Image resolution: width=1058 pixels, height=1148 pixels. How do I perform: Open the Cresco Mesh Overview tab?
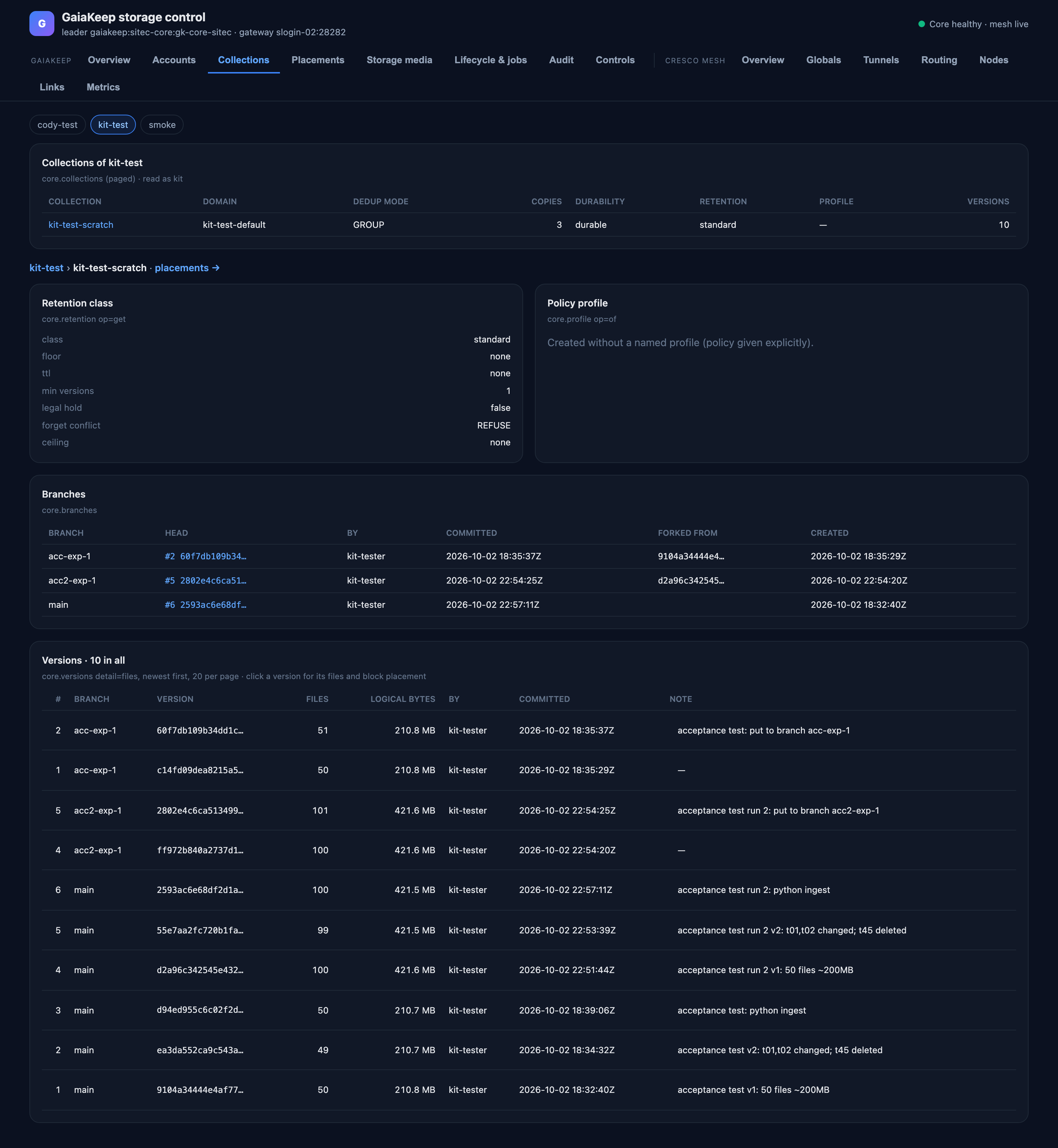pyautogui.click(x=763, y=60)
